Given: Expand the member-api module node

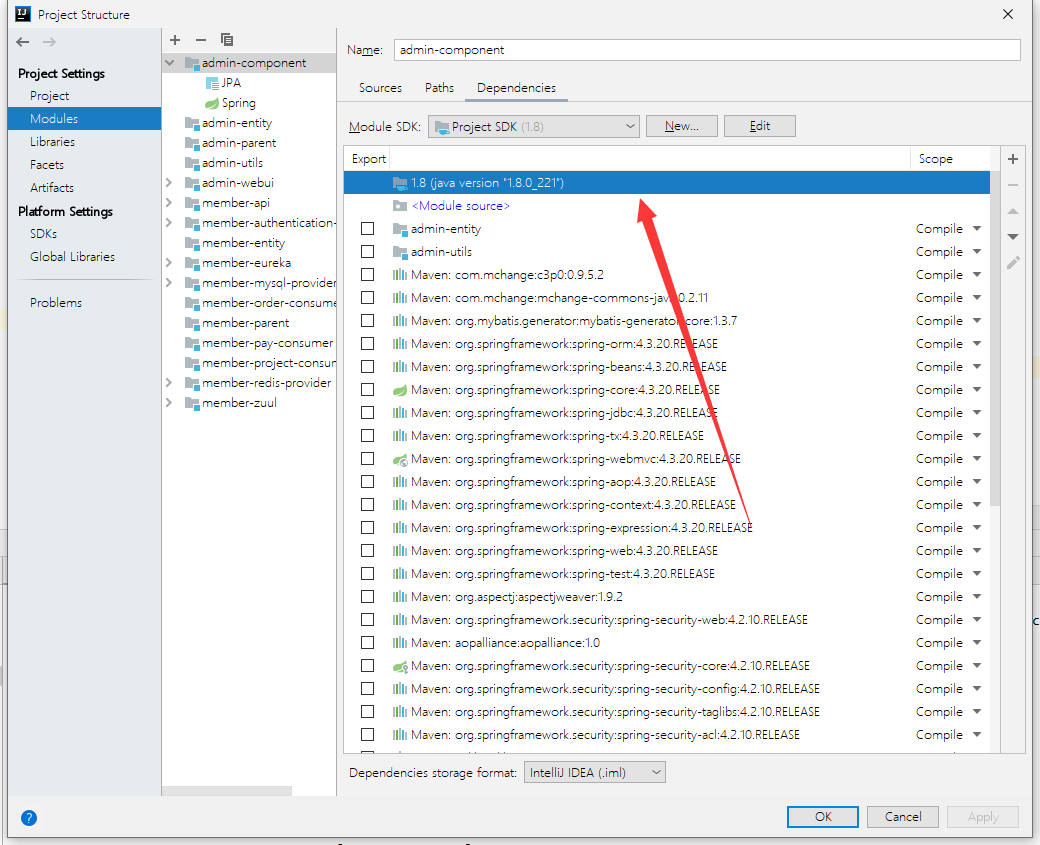Looking at the screenshot, I should pos(169,202).
